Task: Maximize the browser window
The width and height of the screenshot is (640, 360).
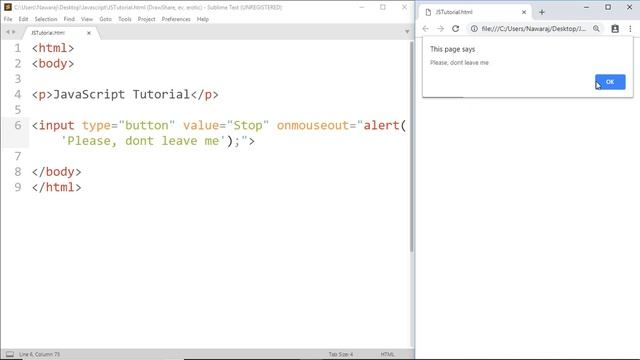Action: point(608,7)
